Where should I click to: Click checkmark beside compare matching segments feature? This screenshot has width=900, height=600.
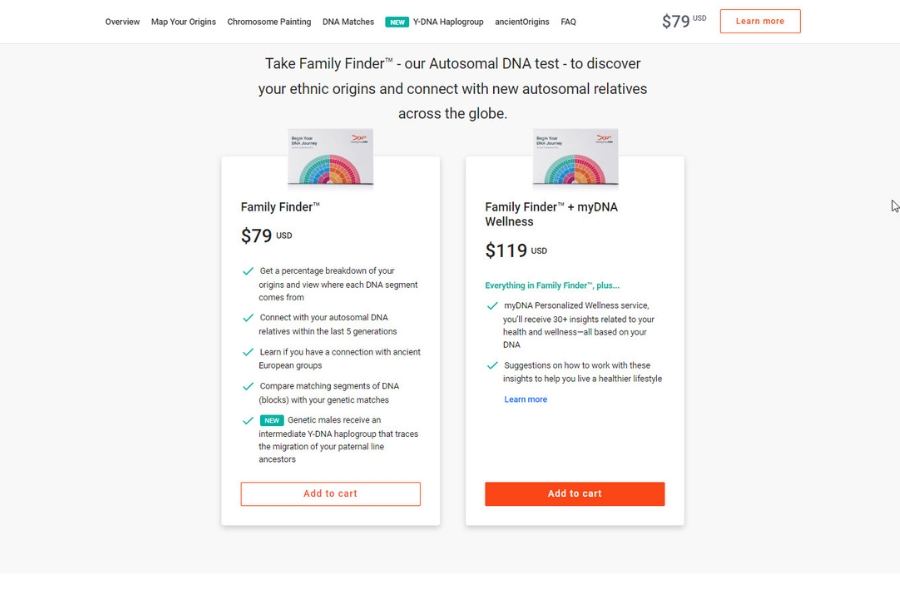point(248,386)
